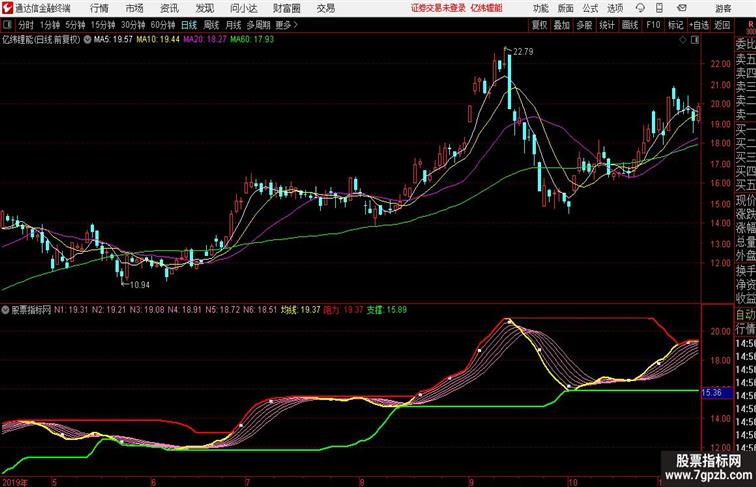Click the 标记 mark button
Screen dimensions: 756x487
pyautogui.click(x=675, y=25)
